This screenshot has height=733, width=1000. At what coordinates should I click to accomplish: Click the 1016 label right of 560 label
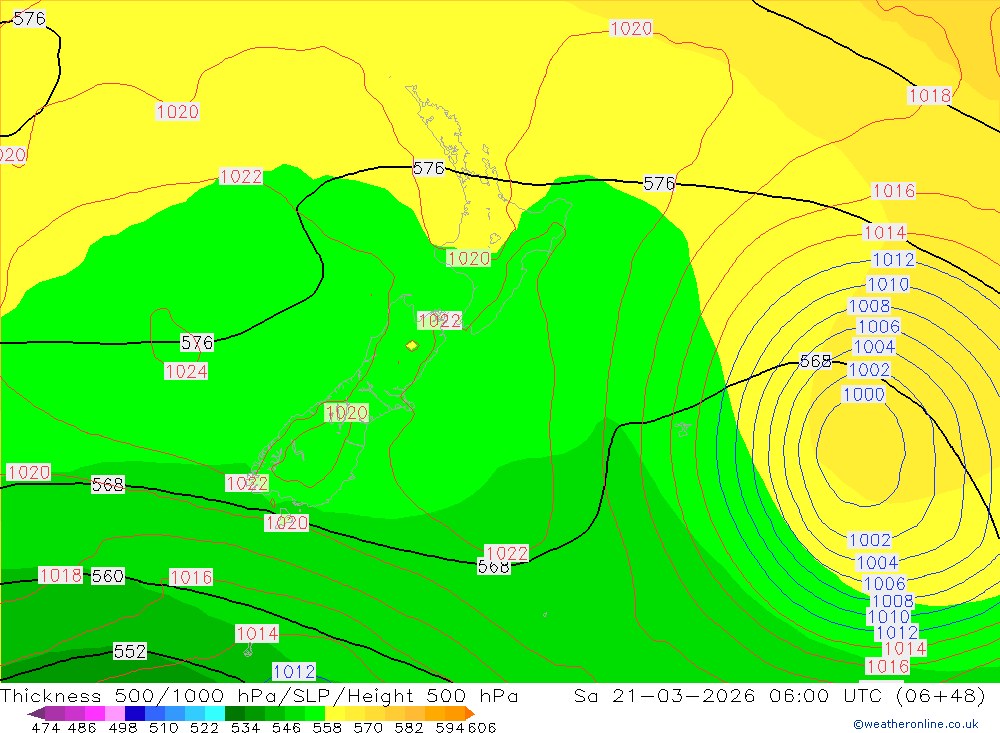pos(191,577)
